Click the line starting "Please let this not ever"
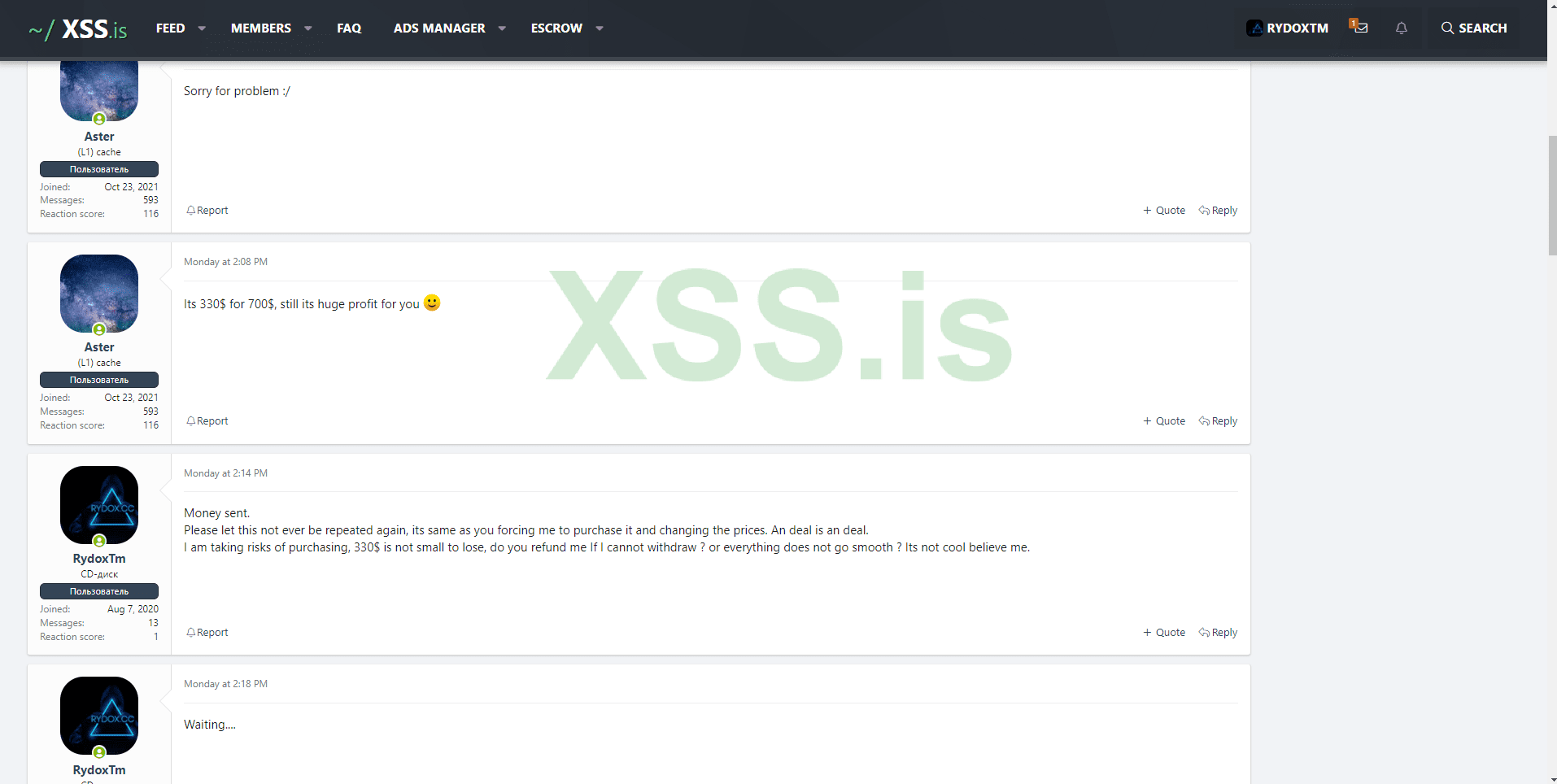1557x784 pixels. [x=526, y=530]
